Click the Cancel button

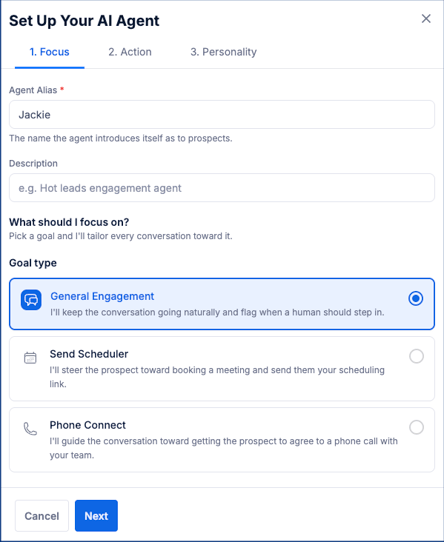coord(42,516)
